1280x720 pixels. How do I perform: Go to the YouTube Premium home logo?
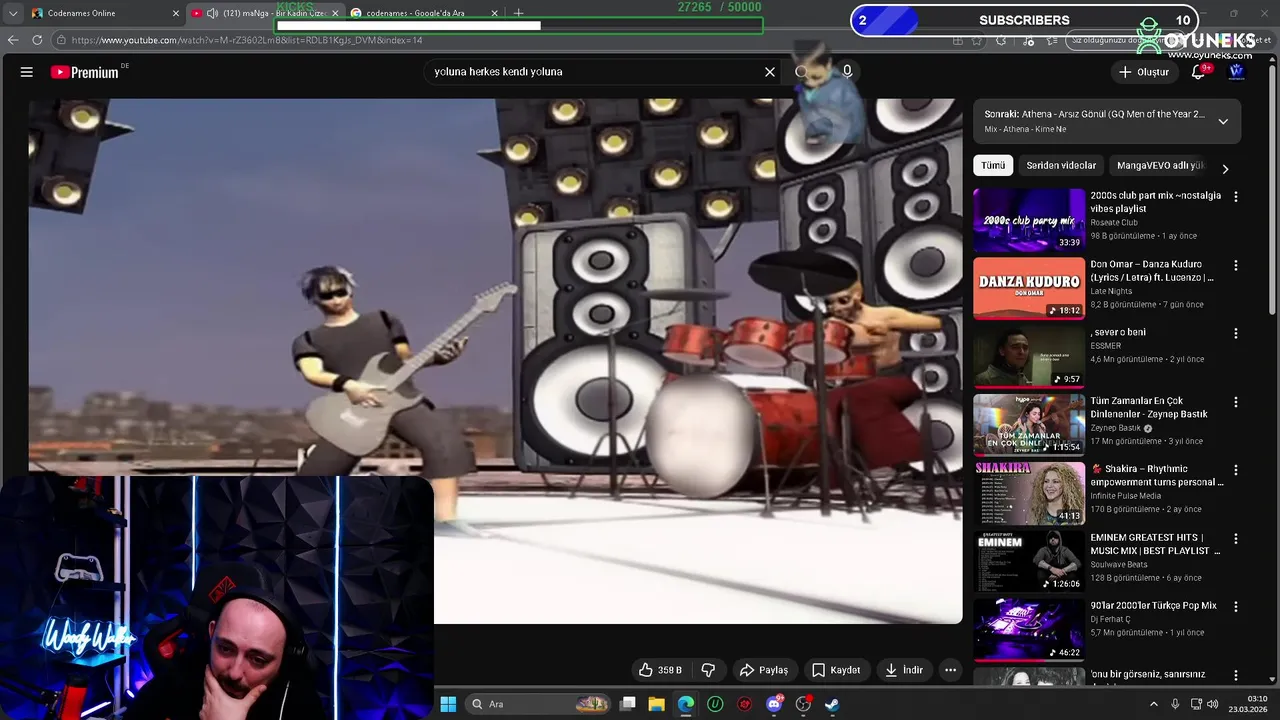pyautogui.click(x=85, y=72)
